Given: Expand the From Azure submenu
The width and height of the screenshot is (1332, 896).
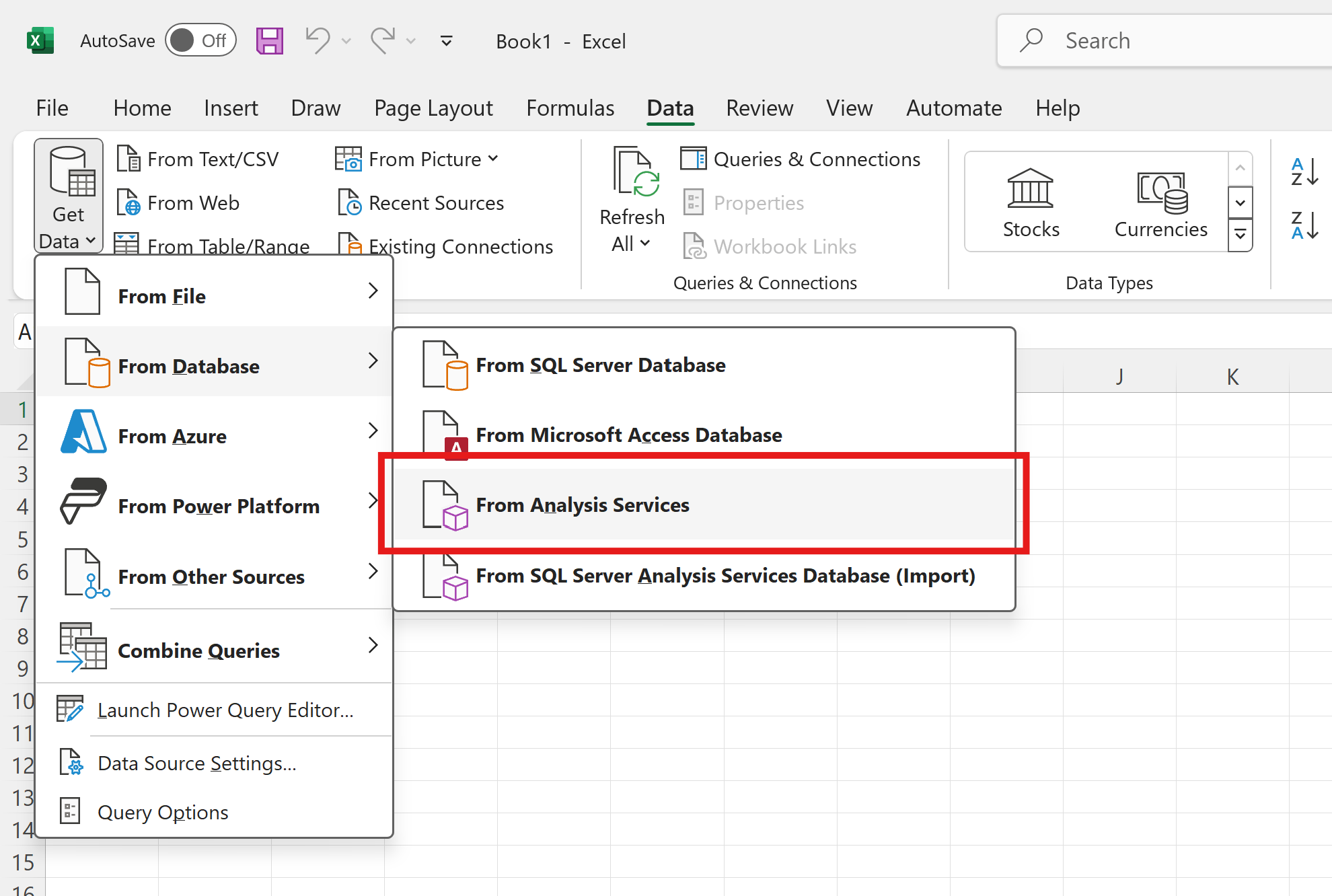Looking at the screenshot, I should (x=214, y=431).
